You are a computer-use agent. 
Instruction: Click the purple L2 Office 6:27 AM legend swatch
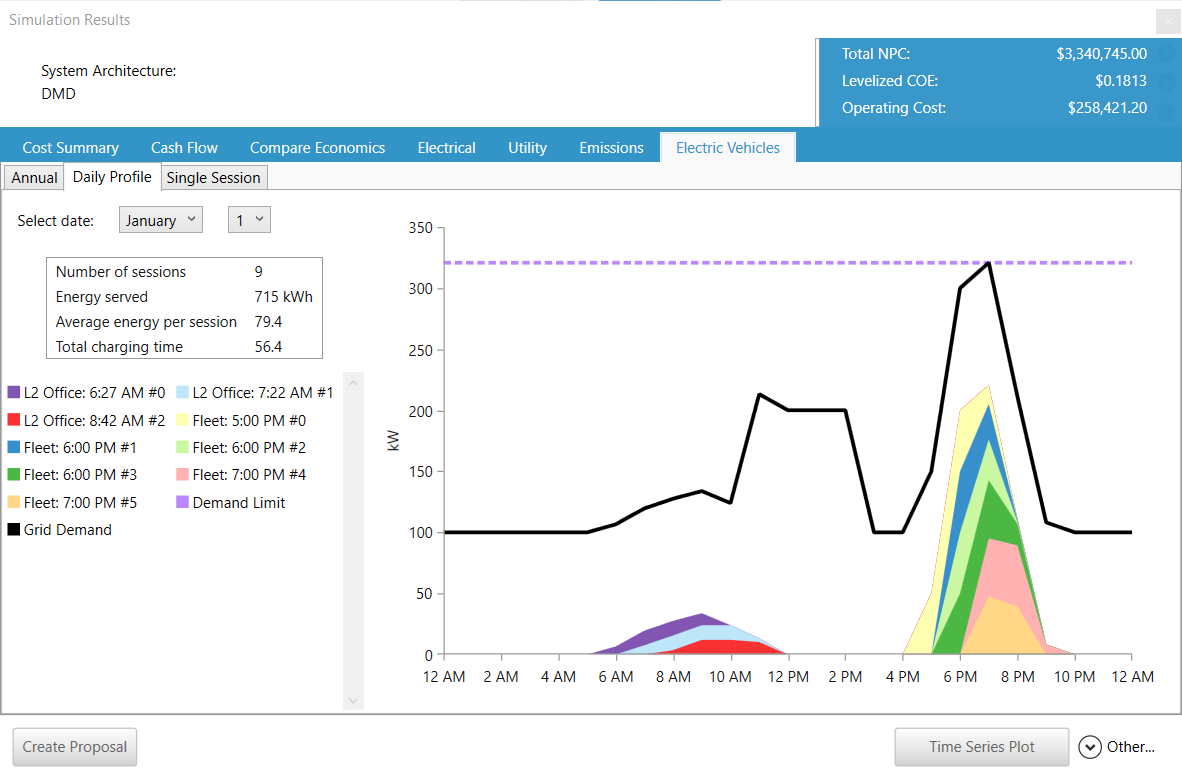click(14, 393)
